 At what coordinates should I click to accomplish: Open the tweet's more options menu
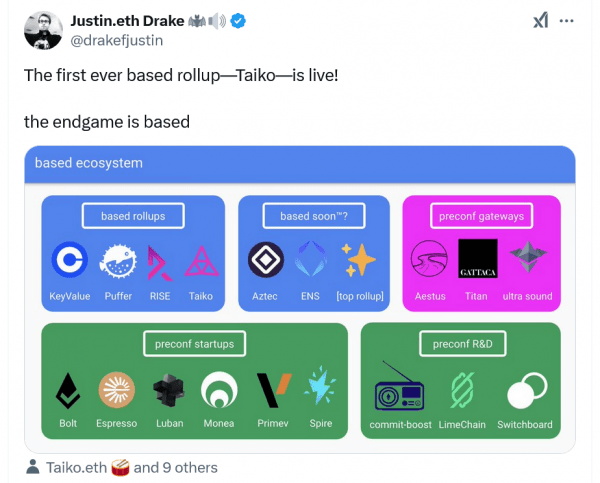click(x=567, y=21)
